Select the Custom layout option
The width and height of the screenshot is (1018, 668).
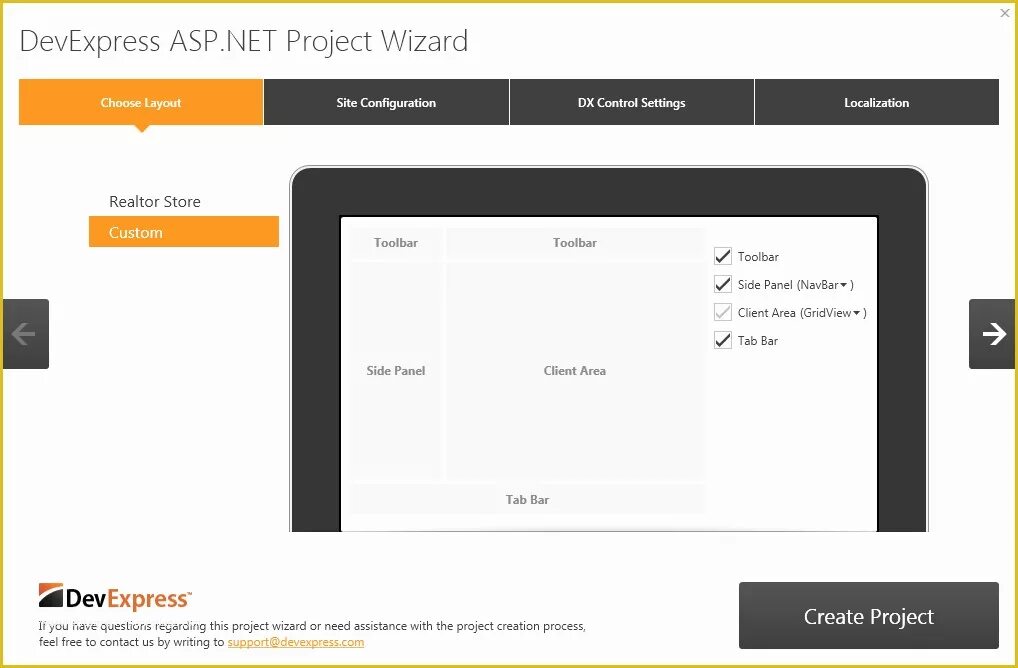[x=183, y=232]
